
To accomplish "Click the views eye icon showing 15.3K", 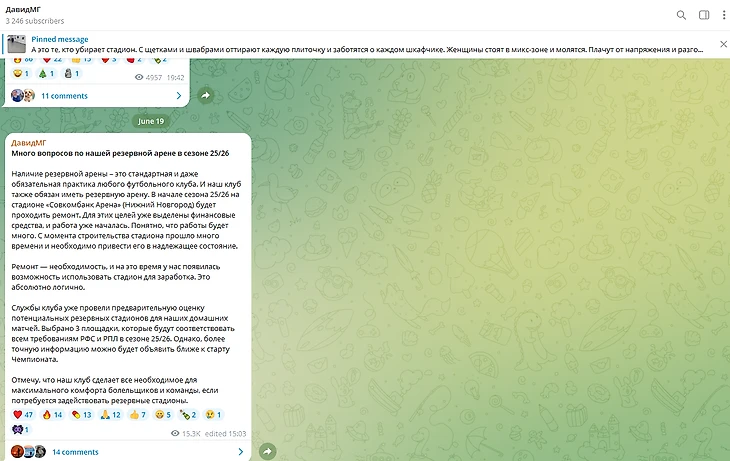I will pyautogui.click(x=175, y=434).
